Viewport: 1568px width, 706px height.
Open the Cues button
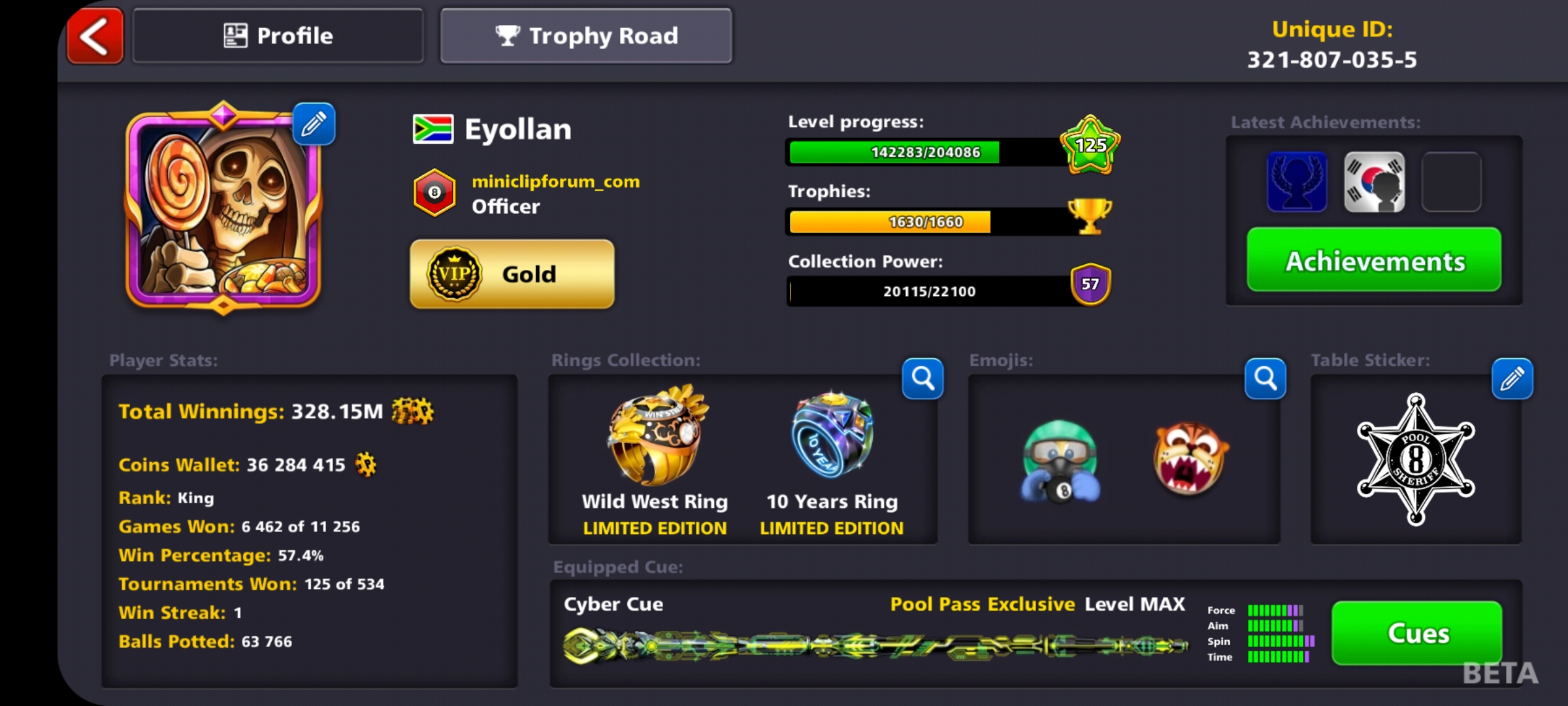coord(1417,633)
